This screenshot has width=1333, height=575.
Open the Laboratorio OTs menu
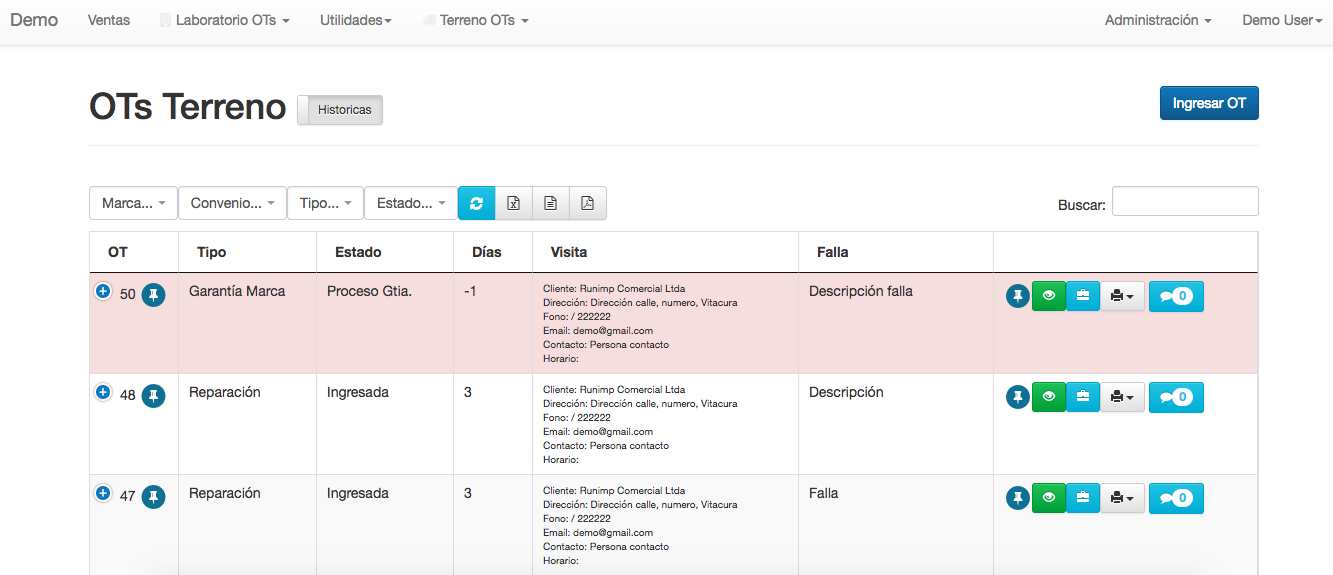(225, 20)
